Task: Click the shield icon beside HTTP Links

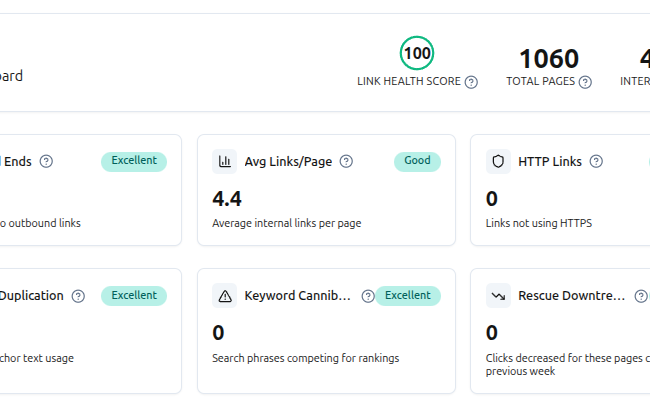Action: (498, 161)
